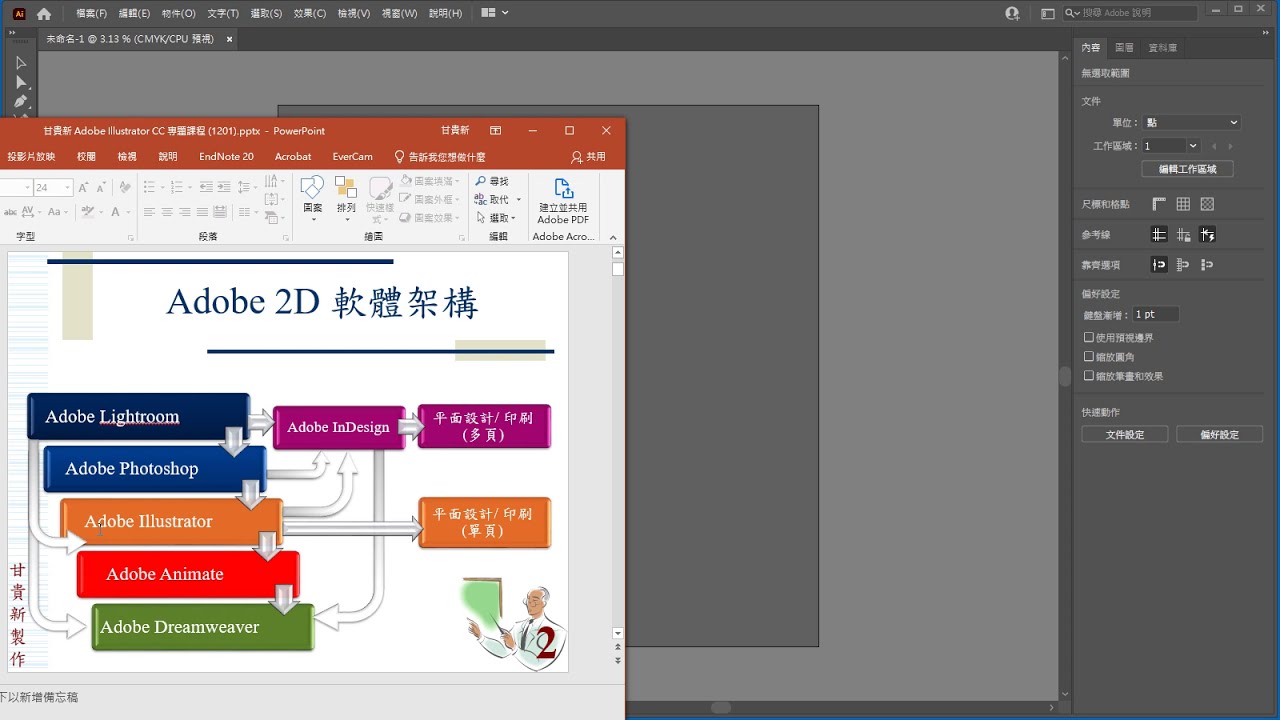Screen dimensions: 1280x720
Task: Show transparency grid icon in properties panel
Action: click(1207, 204)
